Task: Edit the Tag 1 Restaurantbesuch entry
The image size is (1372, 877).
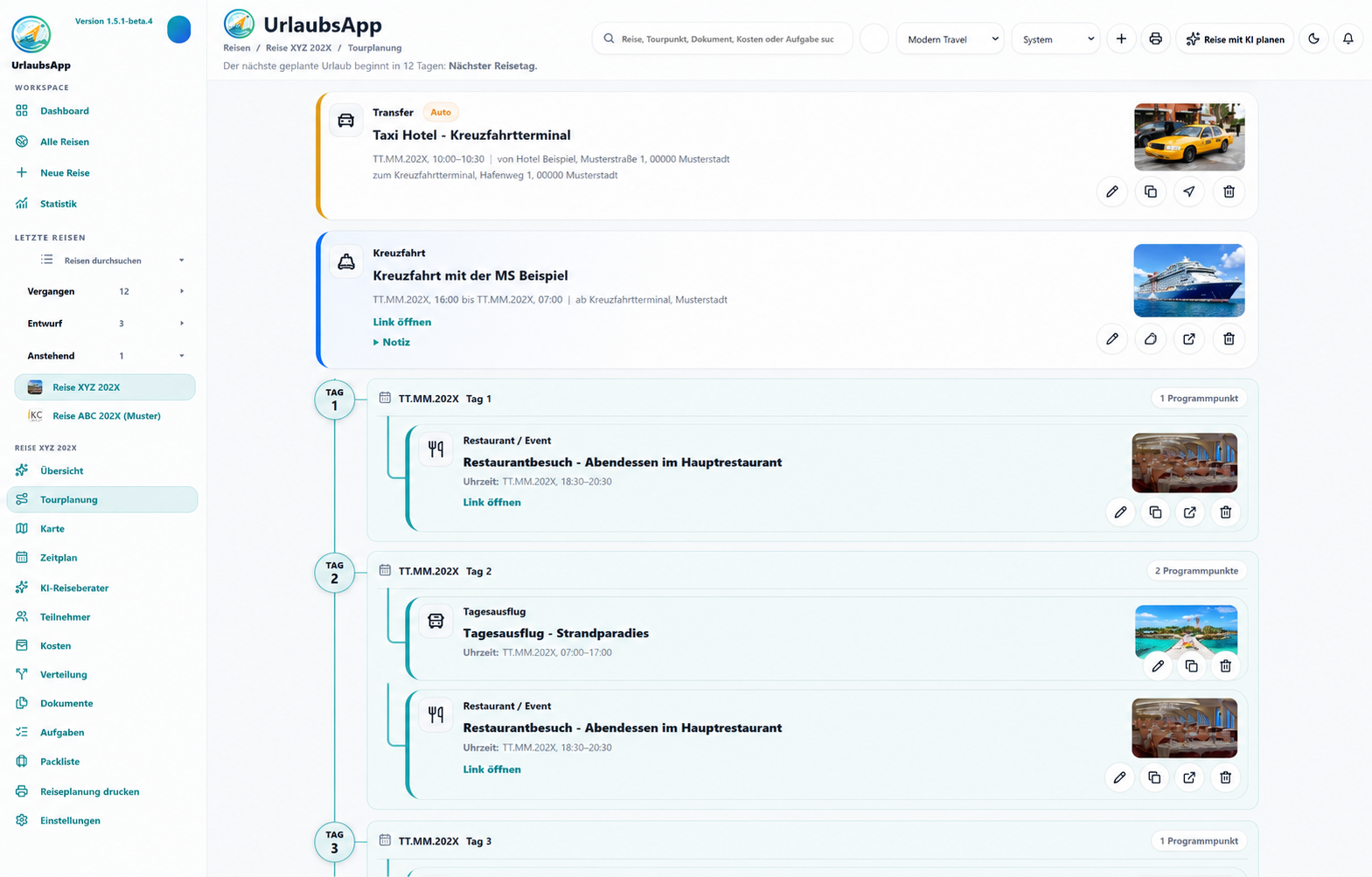Action: click(x=1120, y=512)
